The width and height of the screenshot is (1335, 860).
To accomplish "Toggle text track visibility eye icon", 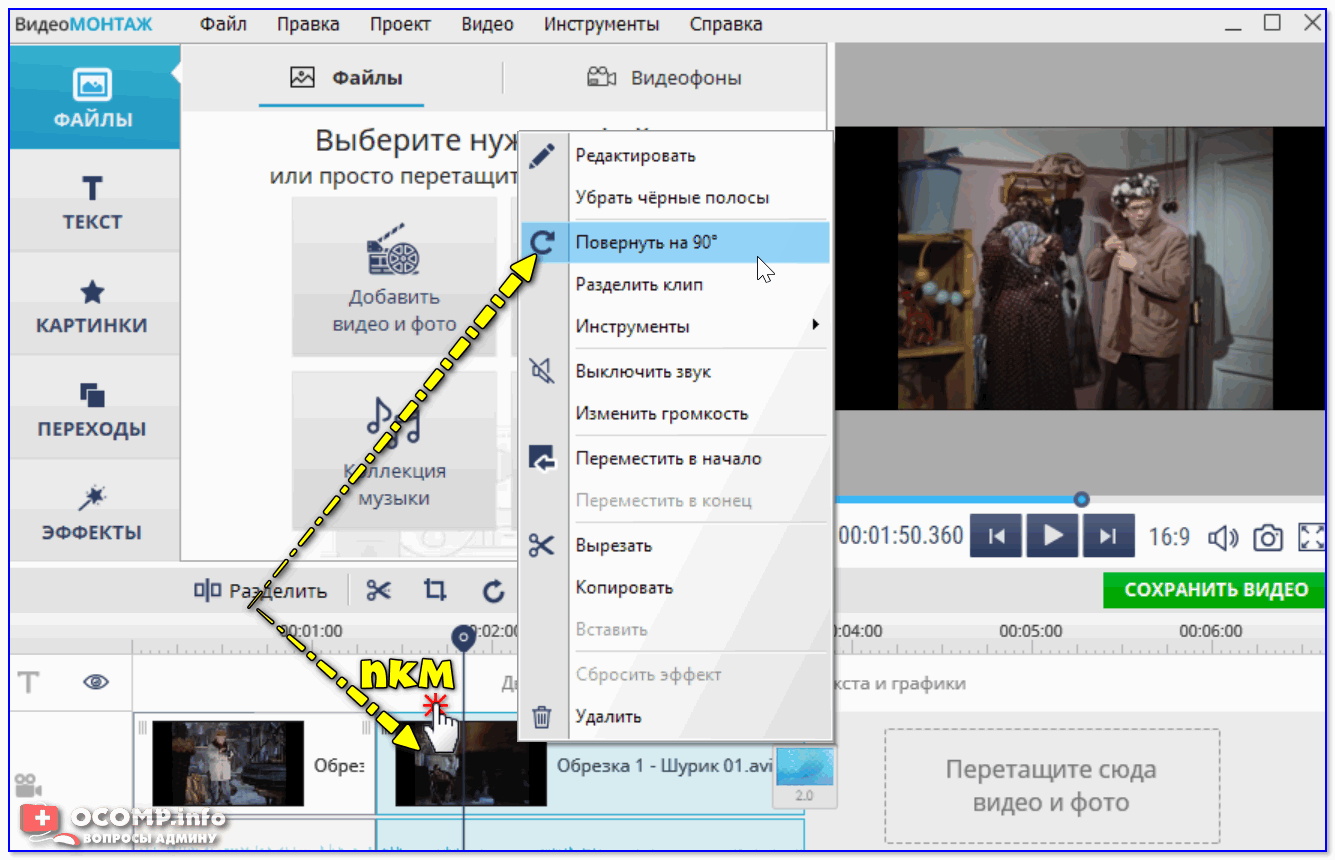I will (96, 682).
